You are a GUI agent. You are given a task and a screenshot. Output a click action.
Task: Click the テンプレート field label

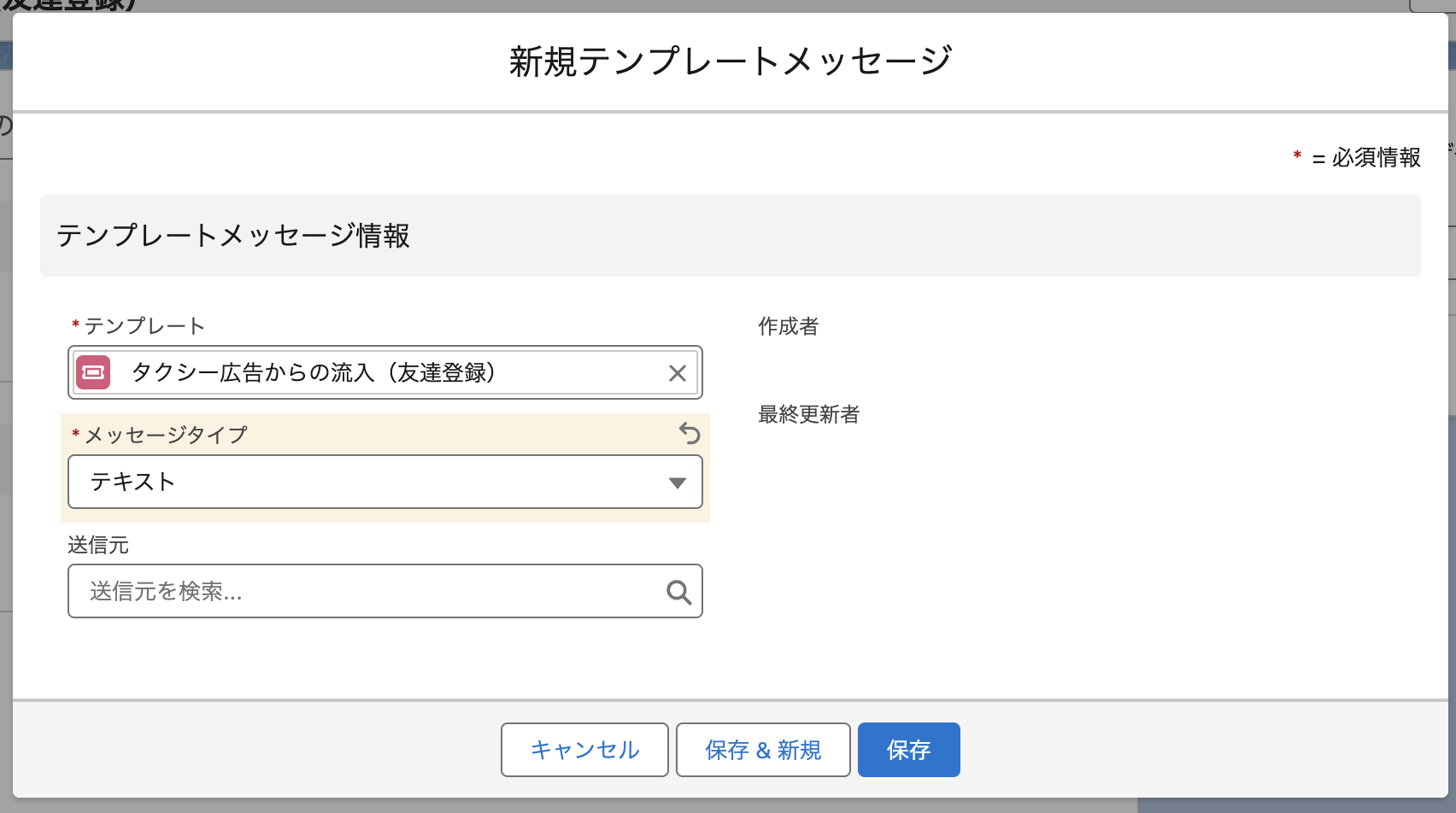[x=144, y=326]
